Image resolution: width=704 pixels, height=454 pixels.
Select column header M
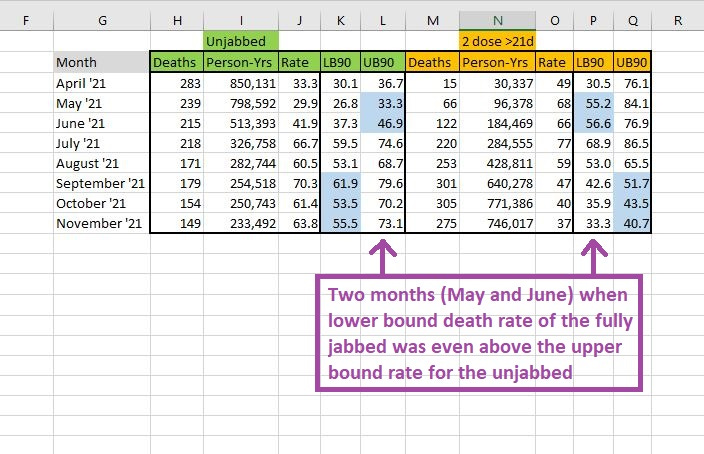(x=432, y=21)
